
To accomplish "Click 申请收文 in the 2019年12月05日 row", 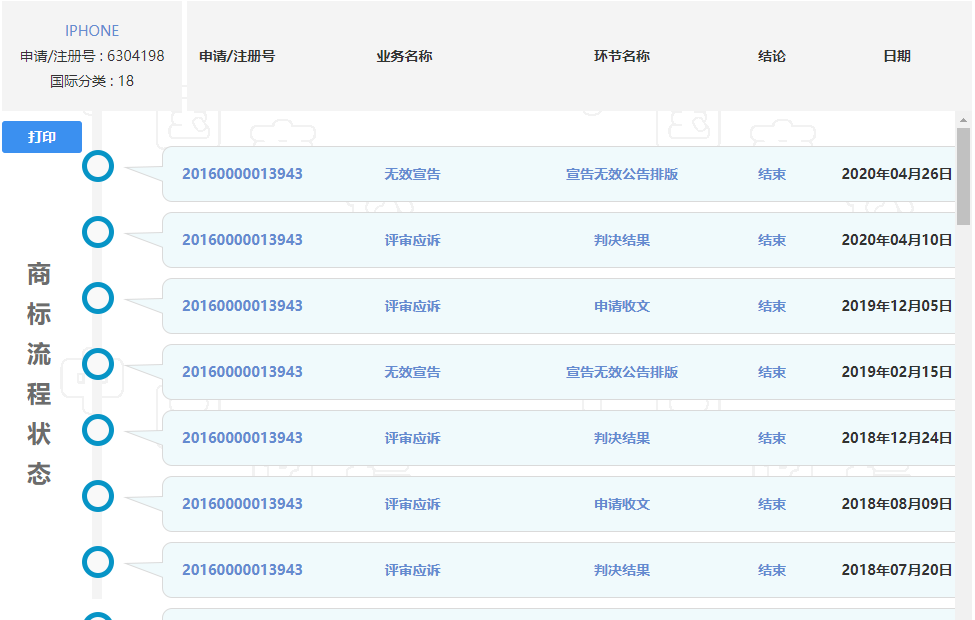I will (x=622, y=306).
